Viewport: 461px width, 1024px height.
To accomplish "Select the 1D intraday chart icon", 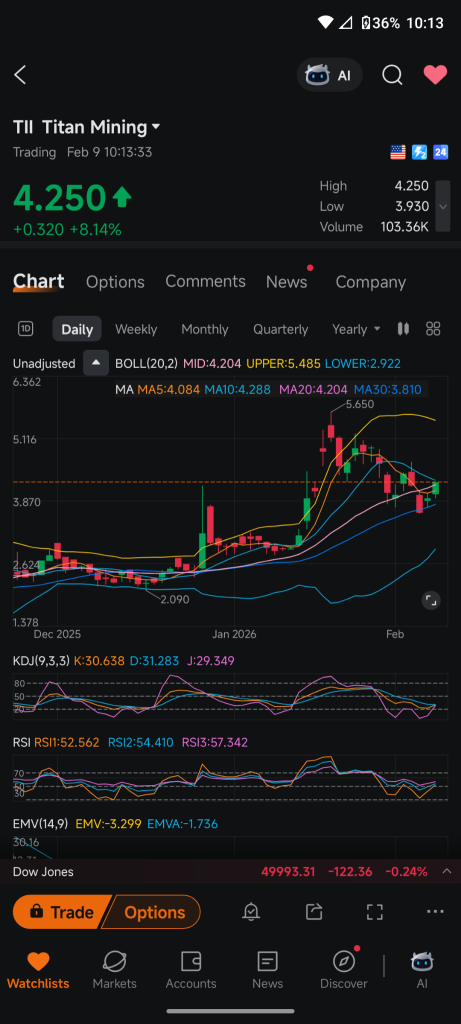I will (25, 328).
